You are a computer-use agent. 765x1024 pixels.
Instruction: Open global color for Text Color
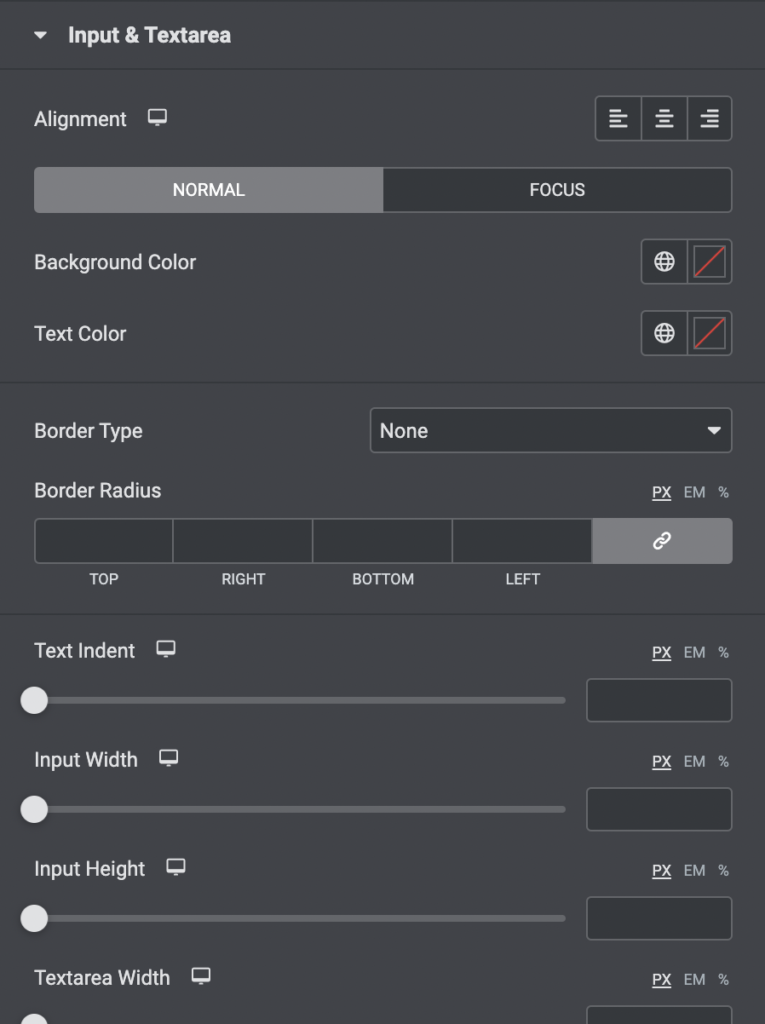[x=666, y=333]
